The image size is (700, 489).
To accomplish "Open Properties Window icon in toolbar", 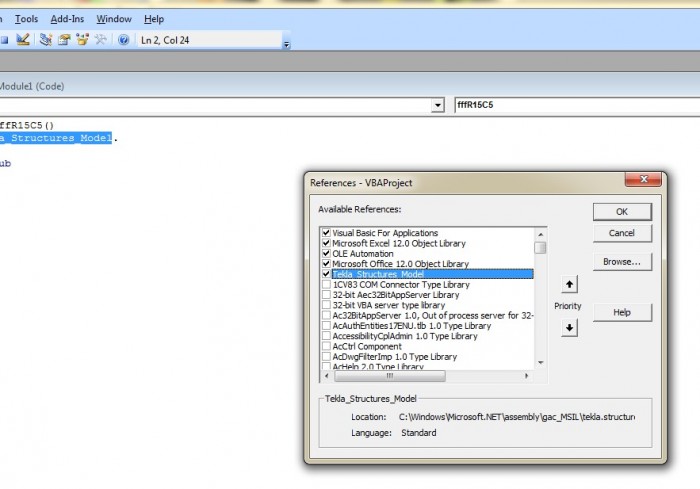I will click(64, 40).
